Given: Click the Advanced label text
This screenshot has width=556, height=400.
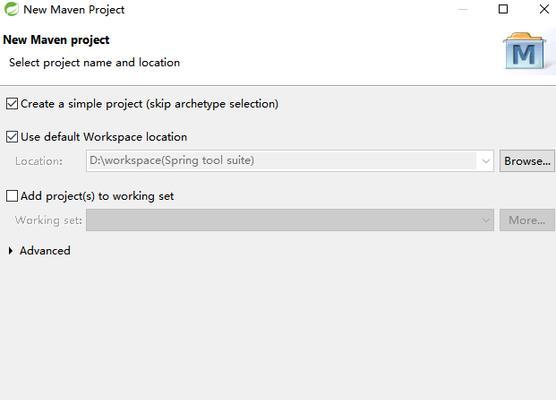Looking at the screenshot, I should point(45,251).
